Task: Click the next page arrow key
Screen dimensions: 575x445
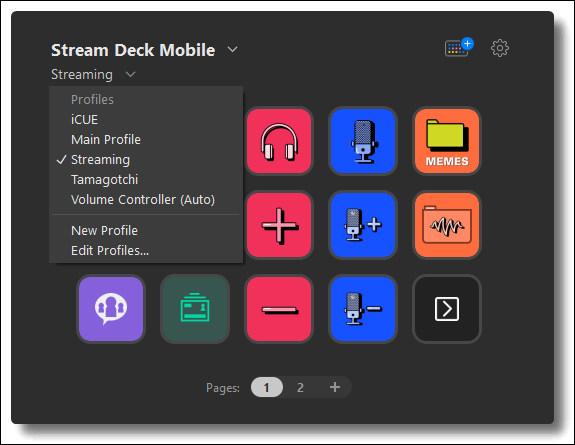Action: pyautogui.click(x=447, y=309)
